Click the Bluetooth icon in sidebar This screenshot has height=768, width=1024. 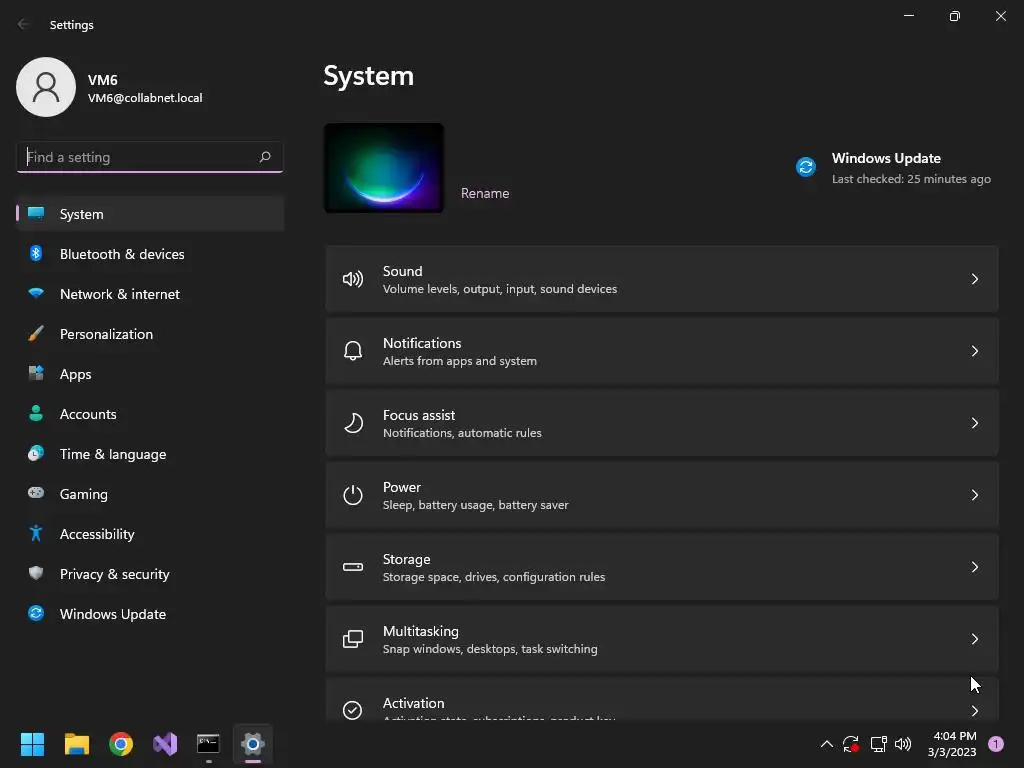coord(36,253)
